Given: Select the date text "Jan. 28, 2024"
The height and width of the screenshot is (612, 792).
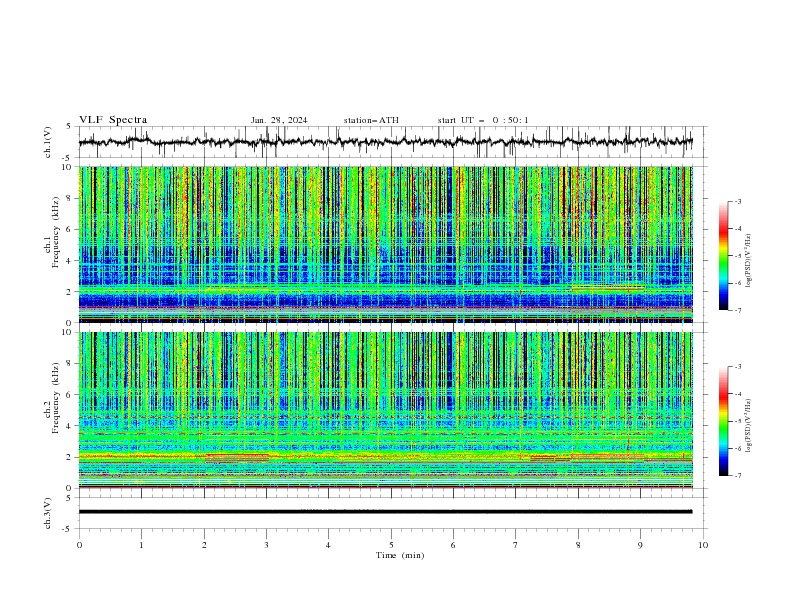Looking at the screenshot, I should pos(279,120).
